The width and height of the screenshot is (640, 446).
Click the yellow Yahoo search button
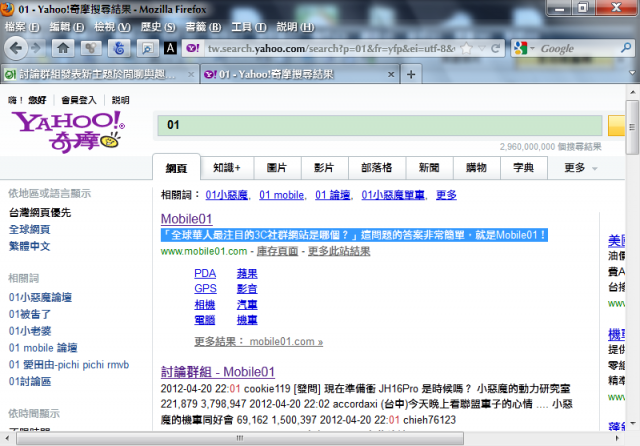pos(616,125)
